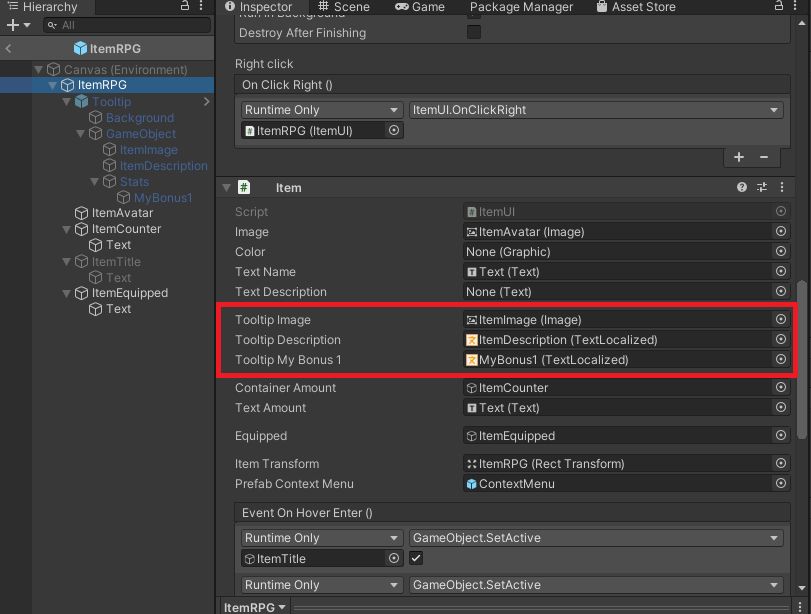The height and width of the screenshot is (614, 811).
Task: Collapse the ItemEquipped tree node
Action: pyautogui.click(x=66, y=293)
